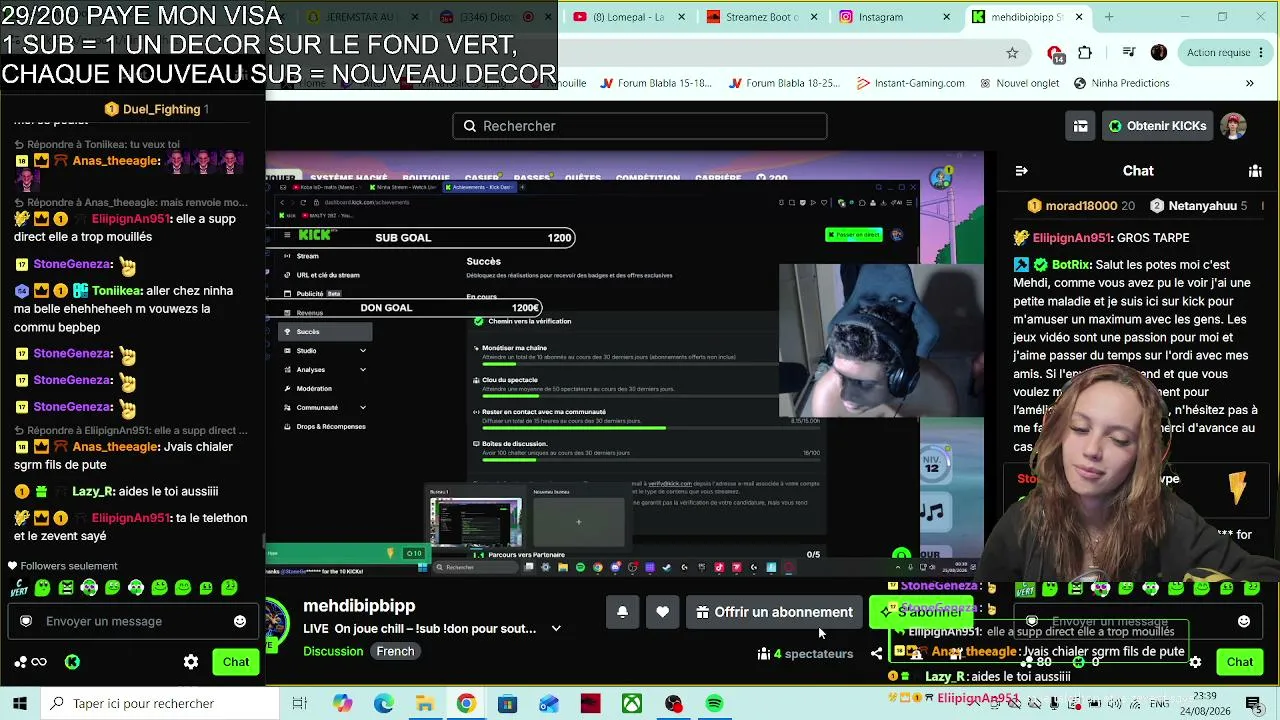The height and width of the screenshot is (720, 1280).
Task: Click the Obtenir KICKs button
Action: click(1157, 126)
